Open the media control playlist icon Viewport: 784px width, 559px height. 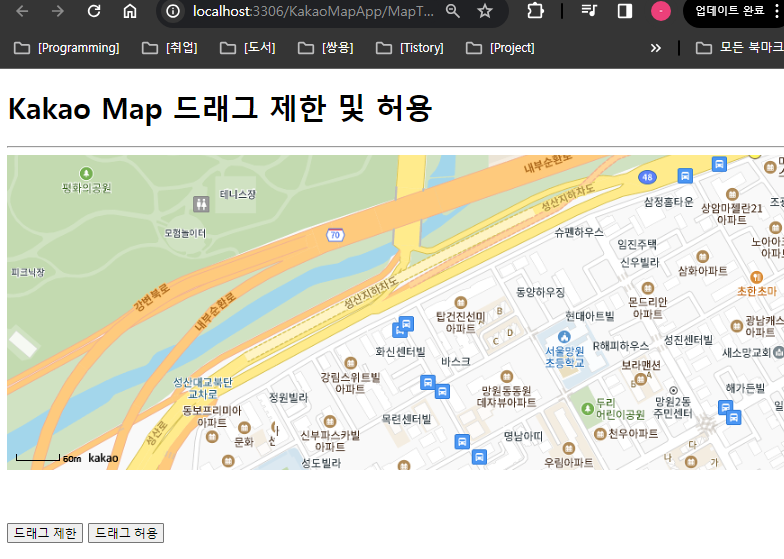590,10
